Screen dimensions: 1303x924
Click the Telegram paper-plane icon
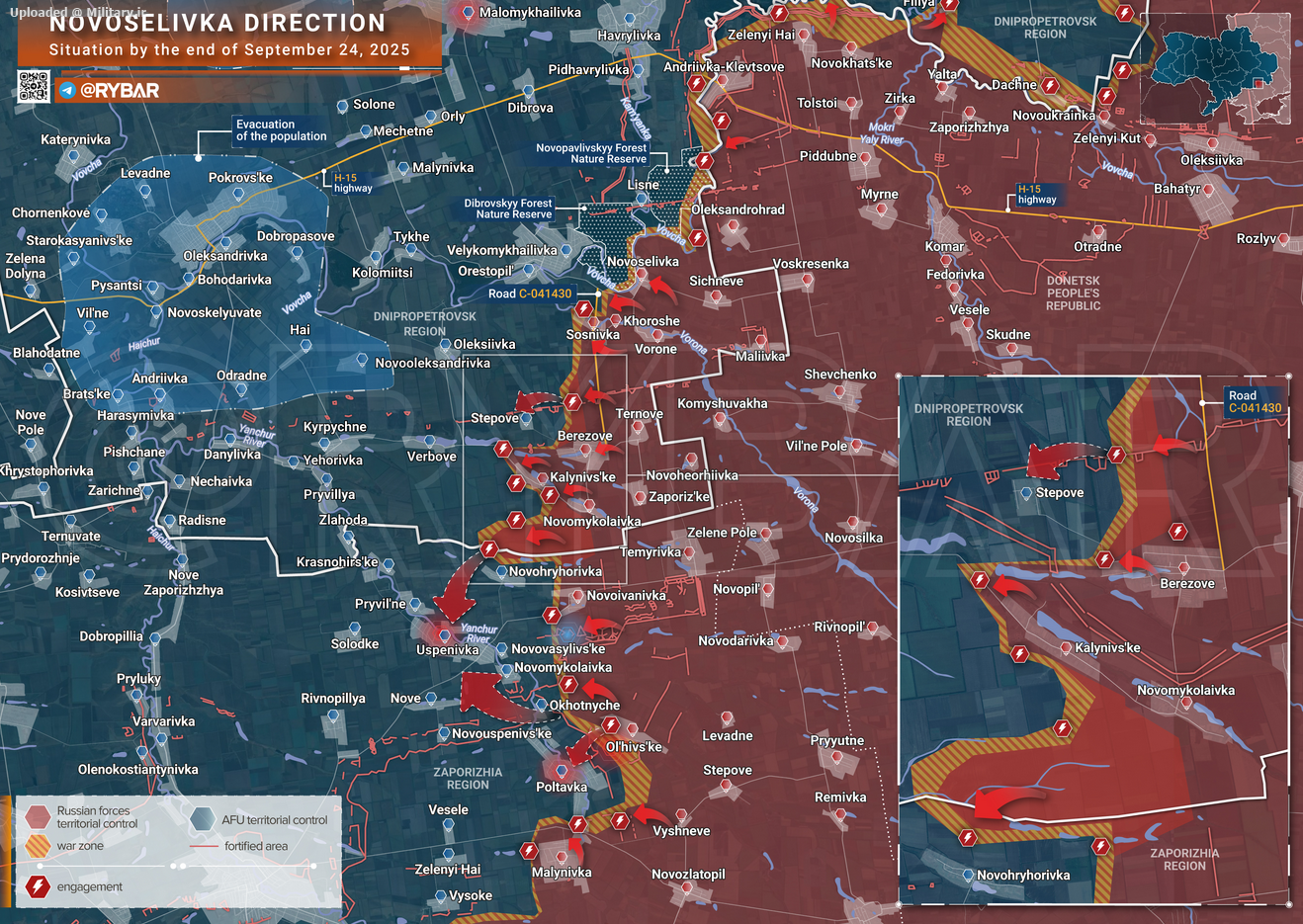pyautogui.click(x=67, y=91)
